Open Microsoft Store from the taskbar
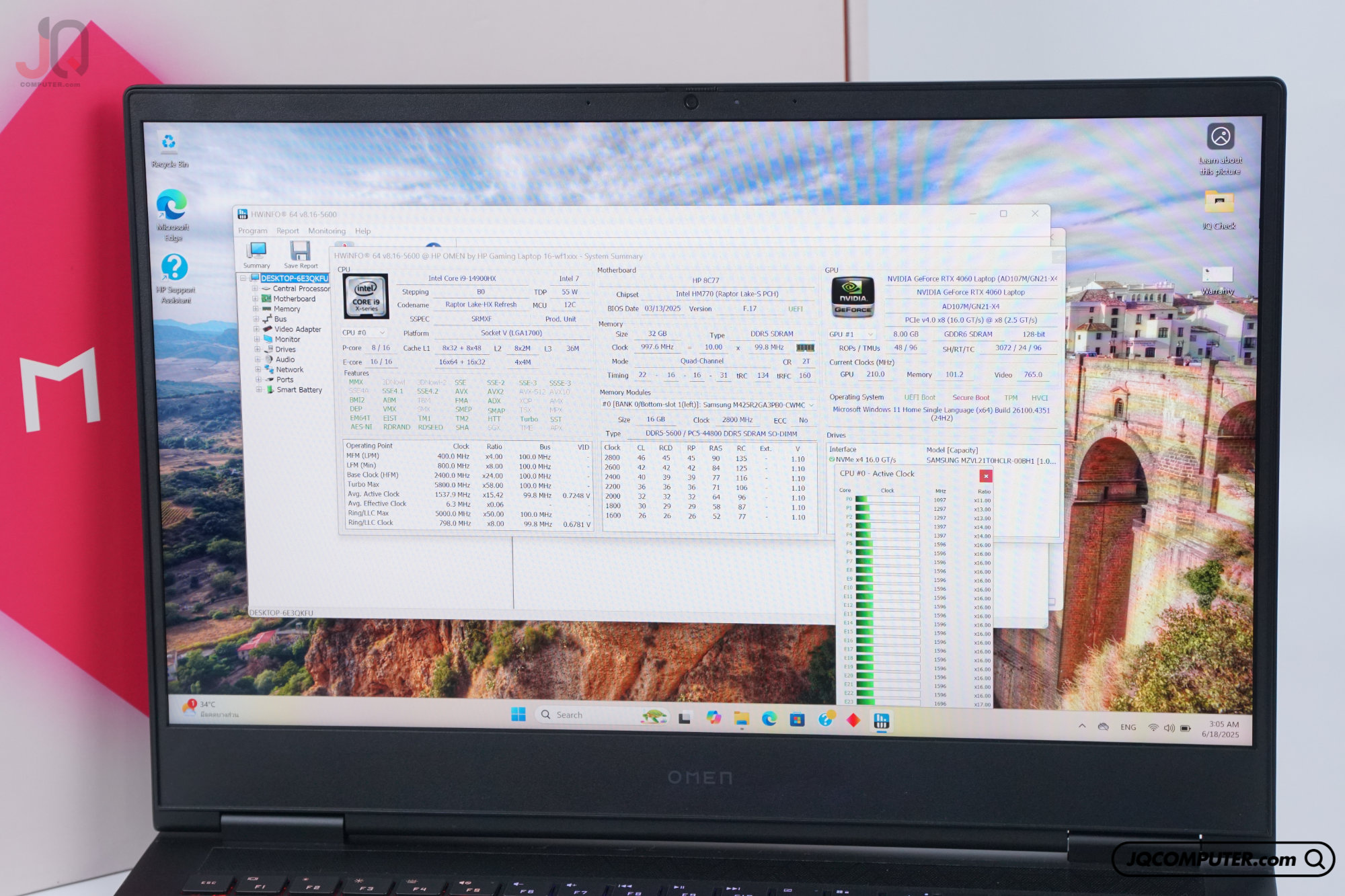 tap(797, 720)
